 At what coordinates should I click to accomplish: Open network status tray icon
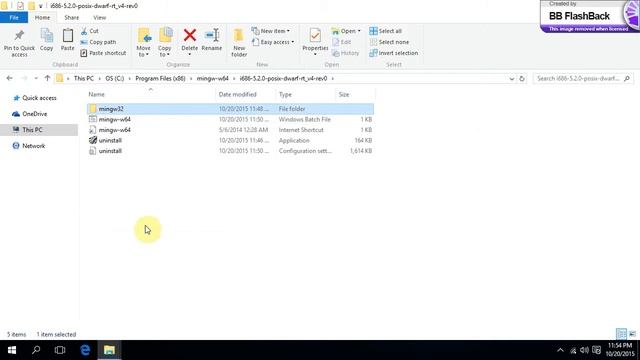click(x=573, y=350)
